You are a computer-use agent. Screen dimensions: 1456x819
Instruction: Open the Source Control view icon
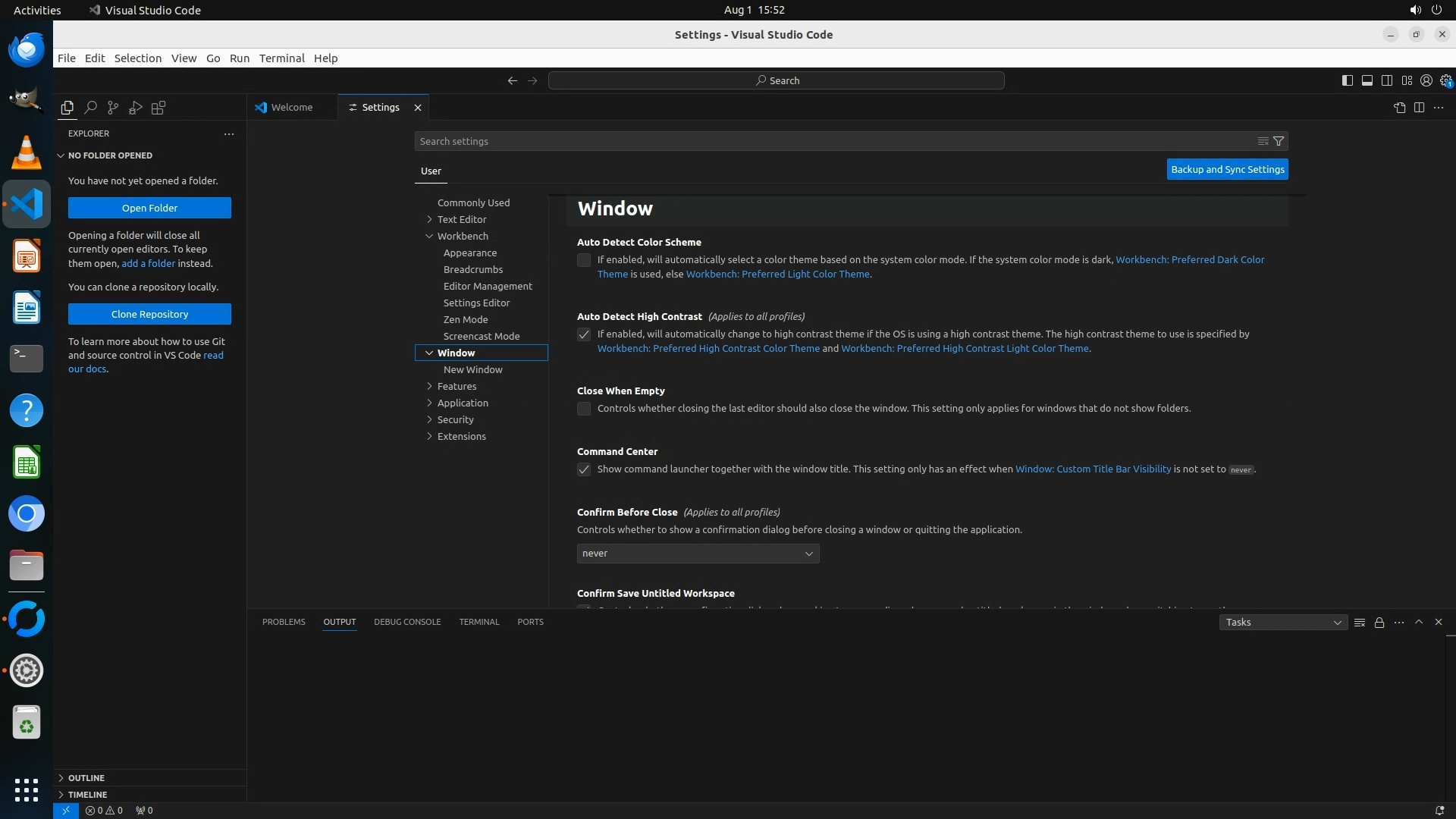click(x=113, y=108)
